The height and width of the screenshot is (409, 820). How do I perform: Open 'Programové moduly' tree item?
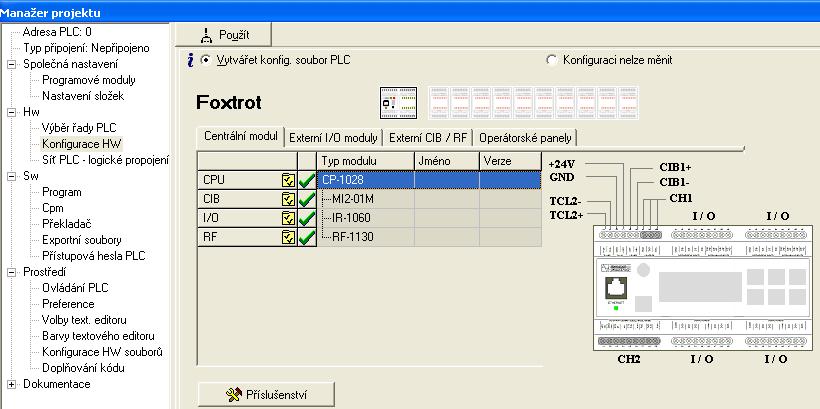89,81
